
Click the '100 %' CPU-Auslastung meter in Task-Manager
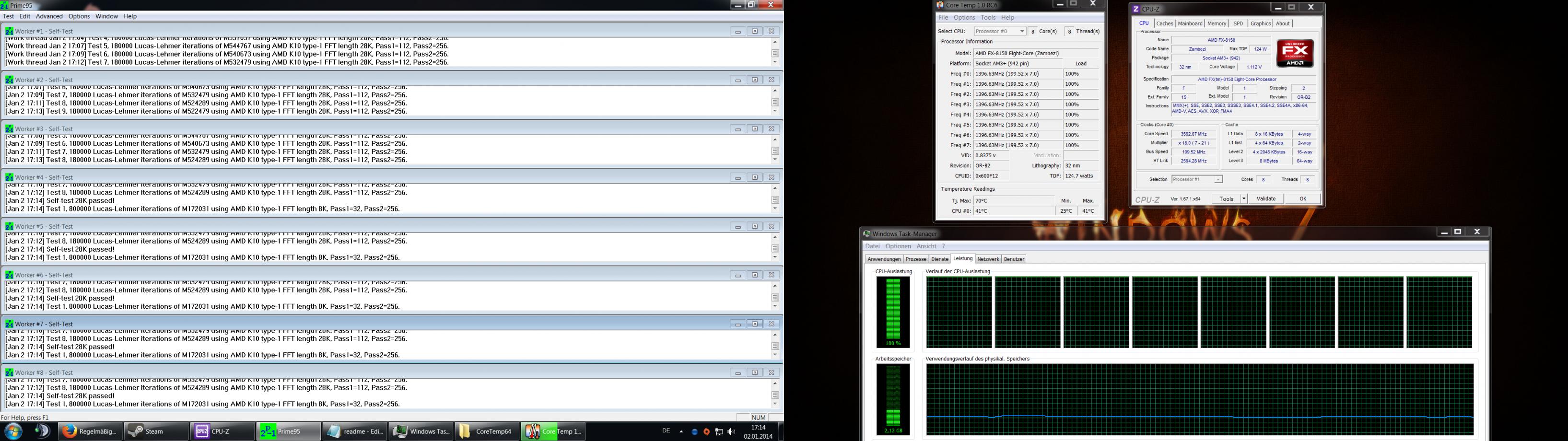[x=893, y=313]
